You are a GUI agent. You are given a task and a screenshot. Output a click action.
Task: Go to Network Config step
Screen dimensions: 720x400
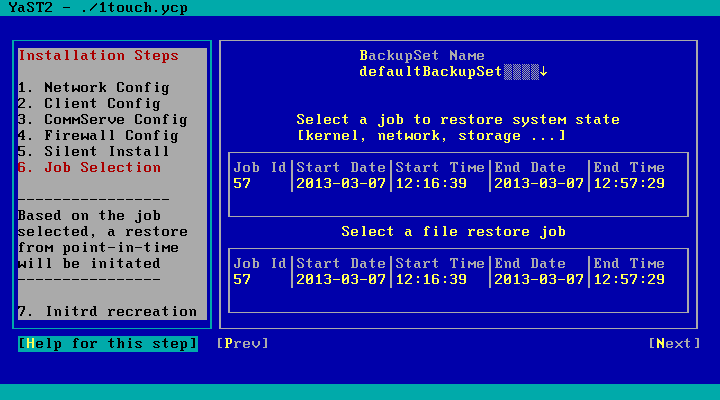coord(94,87)
